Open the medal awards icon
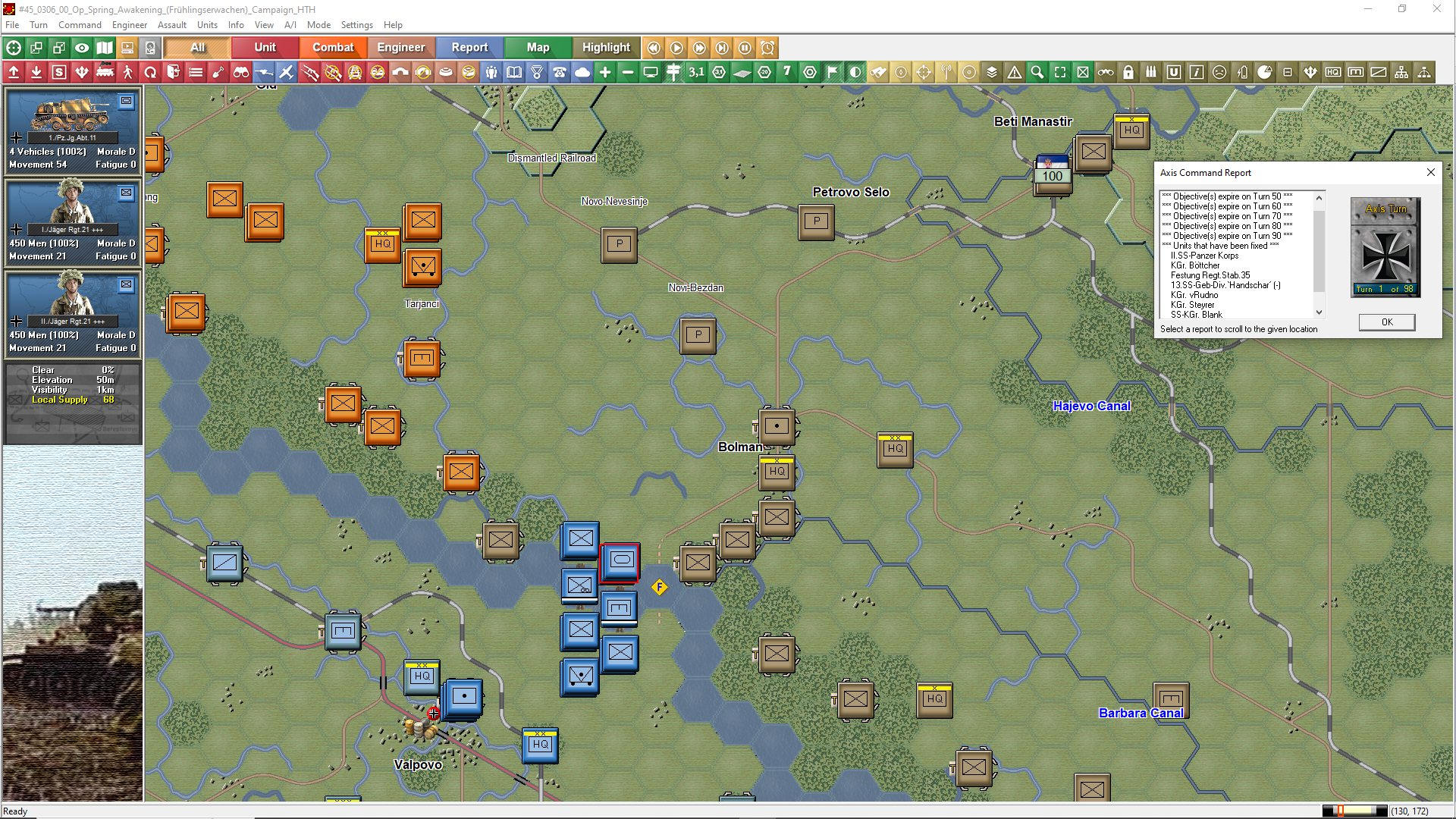 (x=538, y=72)
